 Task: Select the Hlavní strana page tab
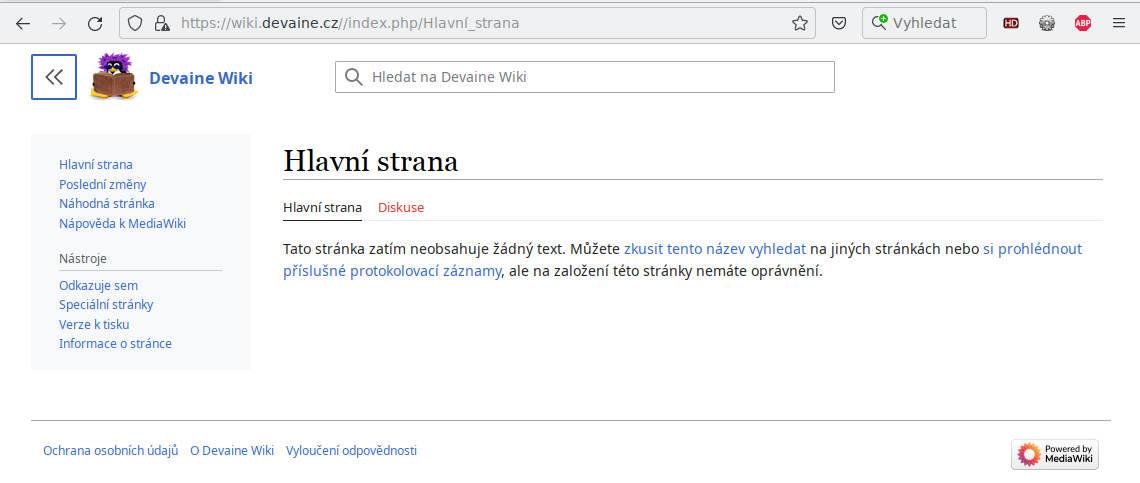tap(322, 207)
